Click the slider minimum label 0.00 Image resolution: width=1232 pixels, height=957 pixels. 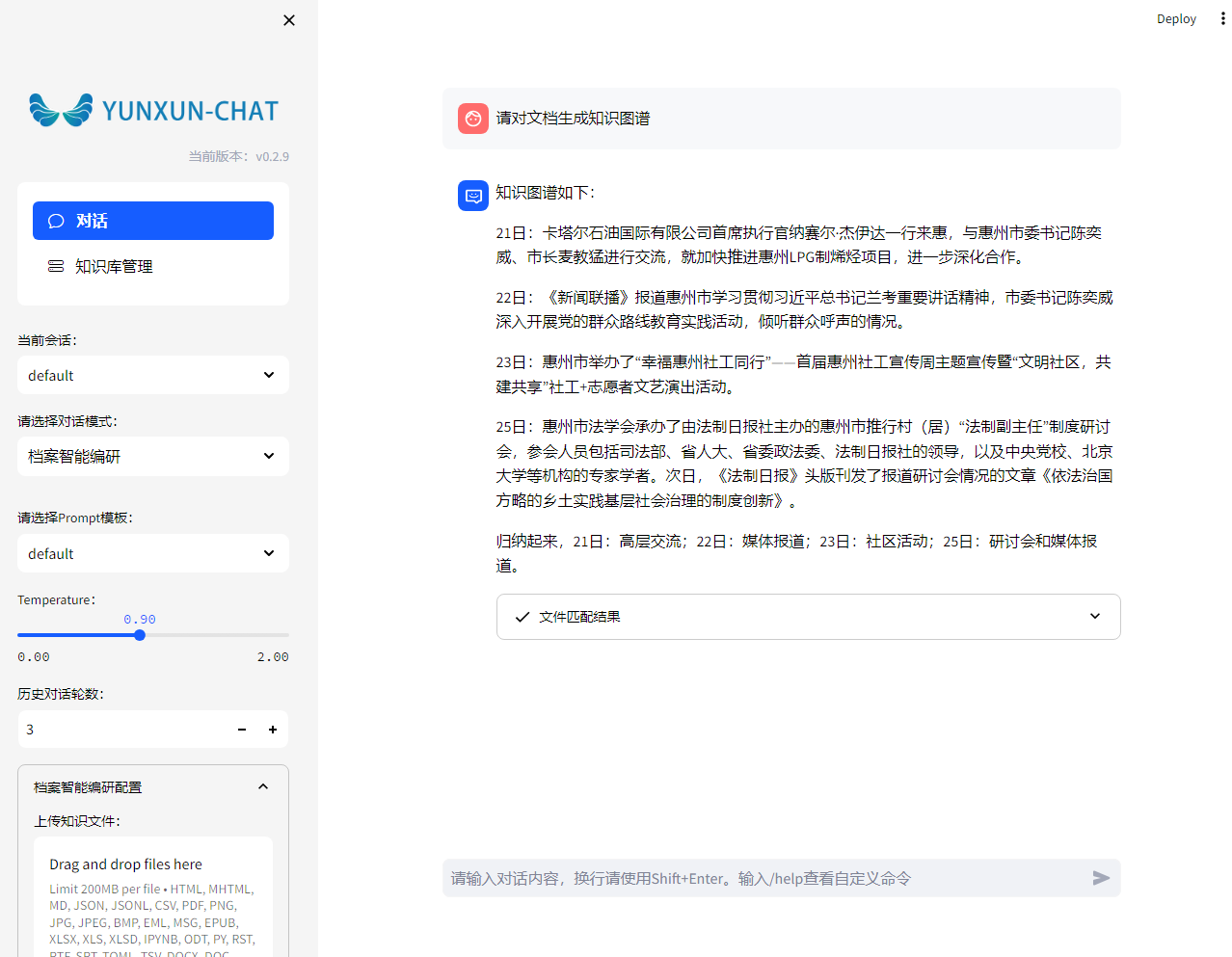[34, 656]
